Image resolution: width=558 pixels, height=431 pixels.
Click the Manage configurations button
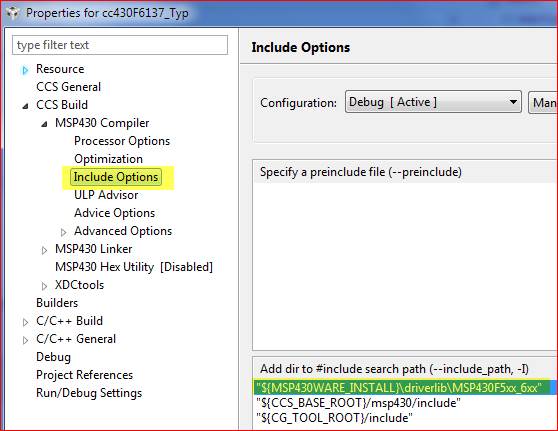[x=543, y=103]
